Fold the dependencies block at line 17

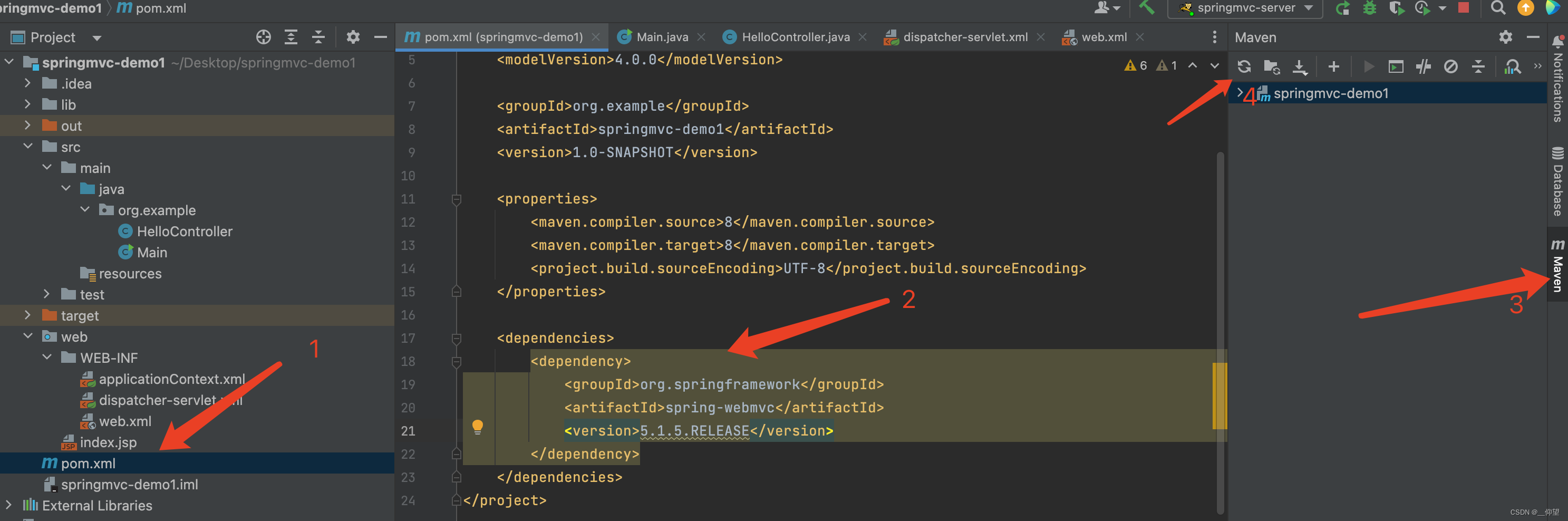pyautogui.click(x=457, y=338)
